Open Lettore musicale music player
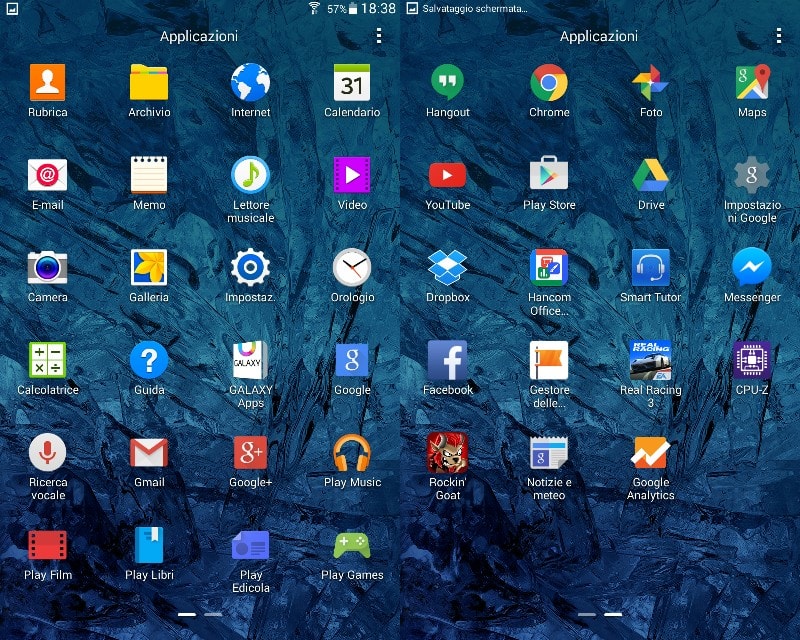800x640 pixels. click(x=250, y=175)
